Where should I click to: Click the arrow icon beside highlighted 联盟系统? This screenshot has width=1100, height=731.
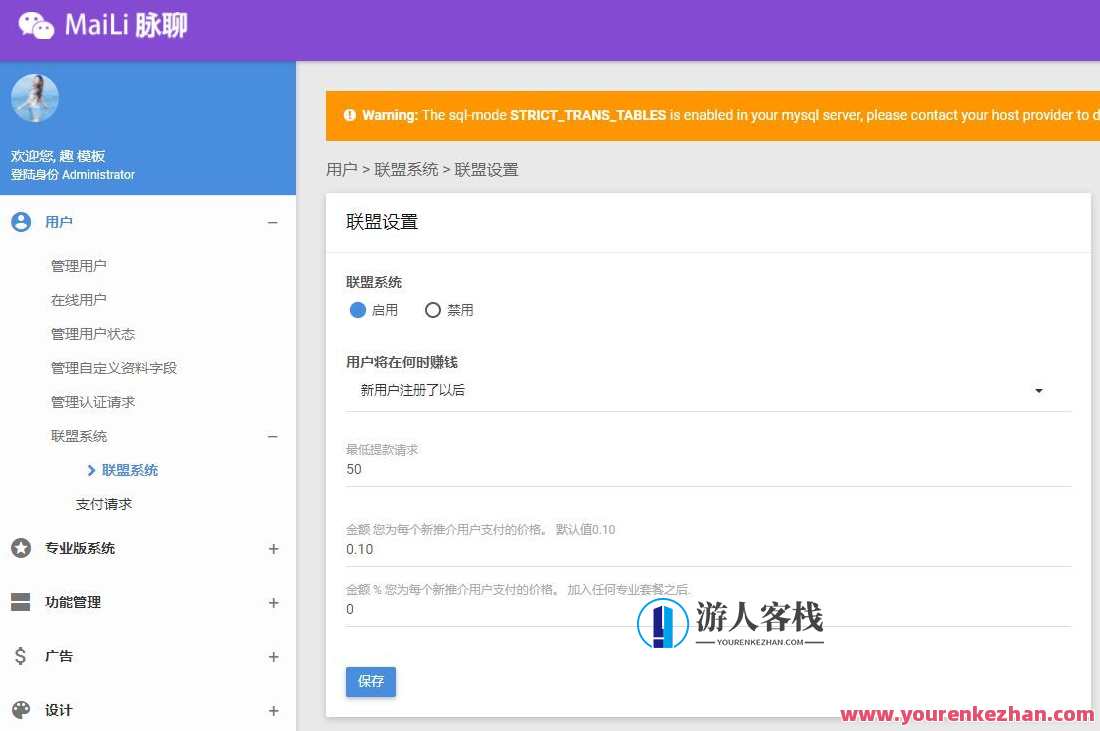[90, 470]
